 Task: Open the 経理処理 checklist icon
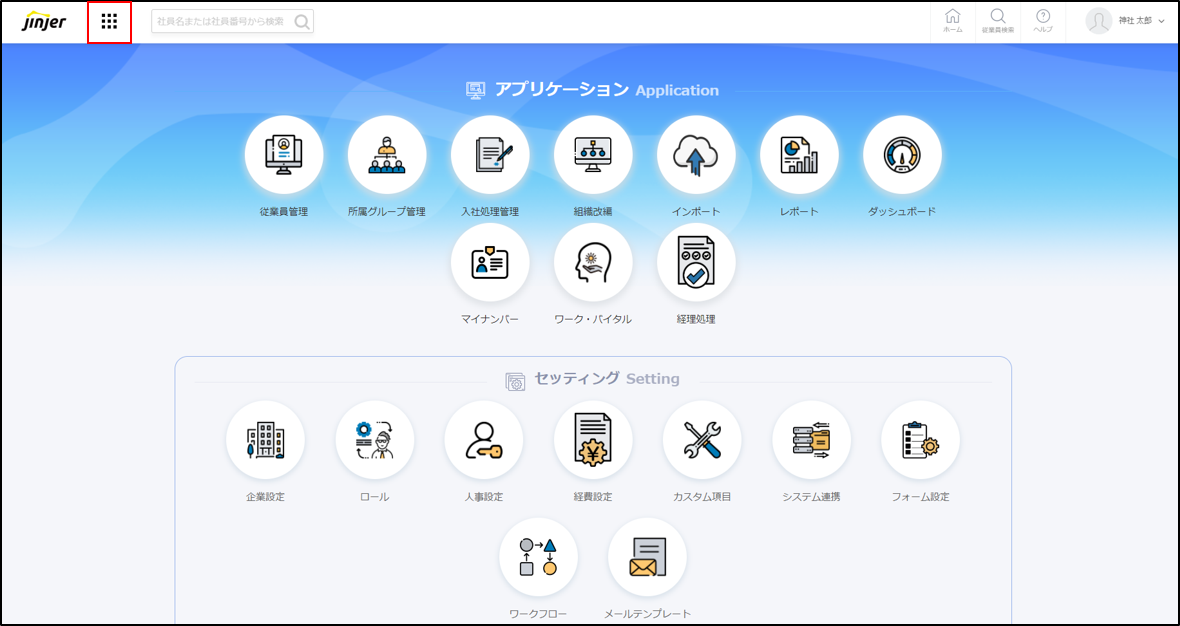pos(696,262)
